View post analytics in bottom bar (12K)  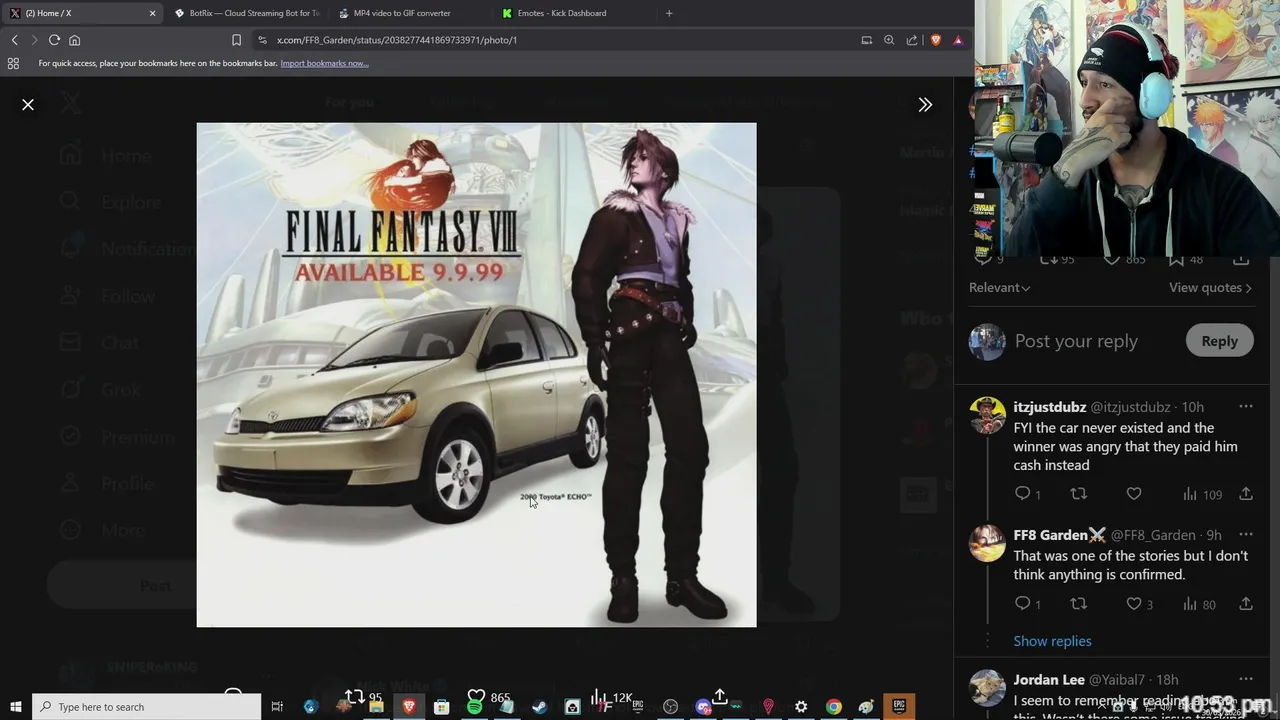pyautogui.click(x=610, y=697)
